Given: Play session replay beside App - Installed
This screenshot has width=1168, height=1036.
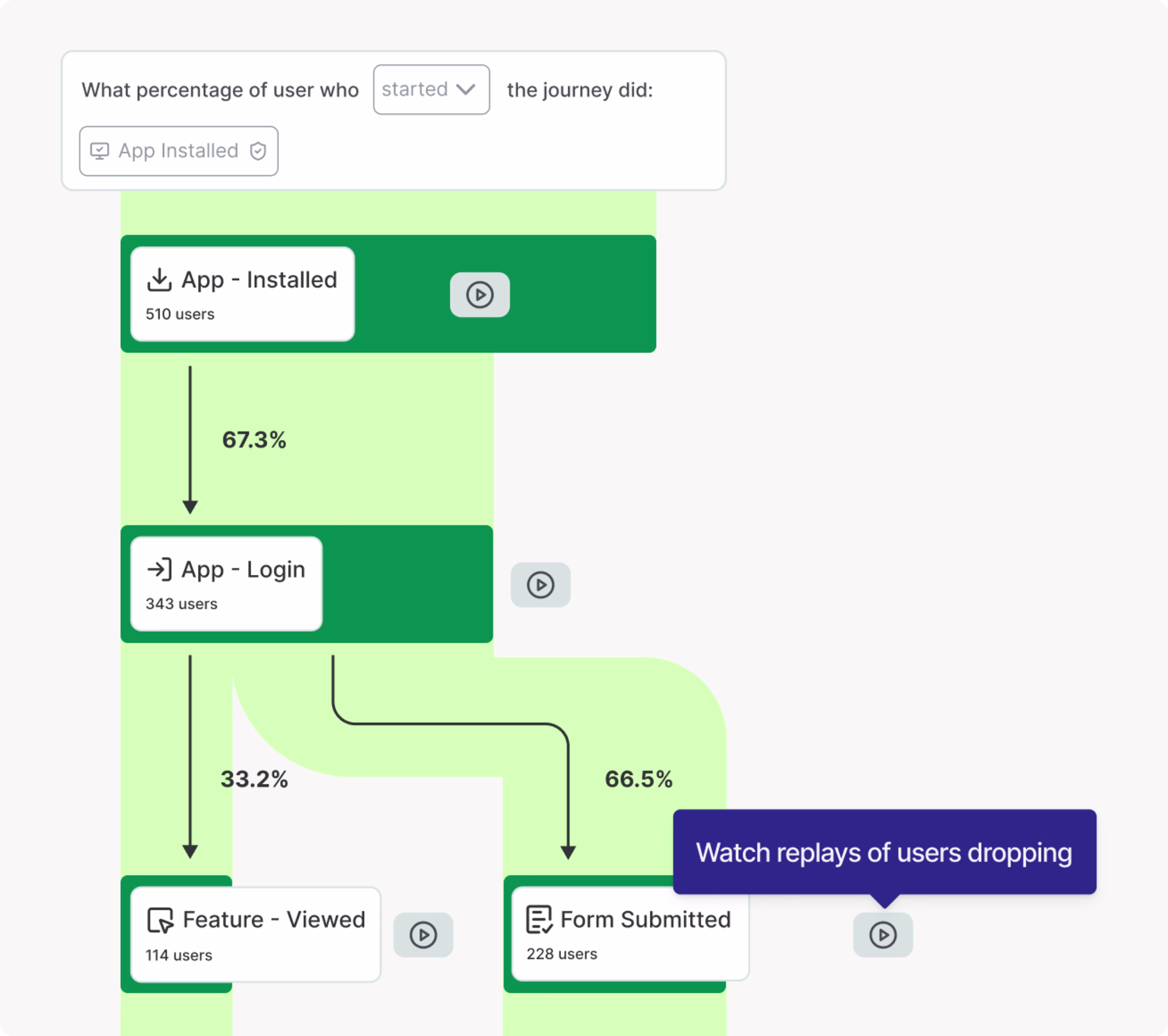Looking at the screenshot, I should 479,295.
